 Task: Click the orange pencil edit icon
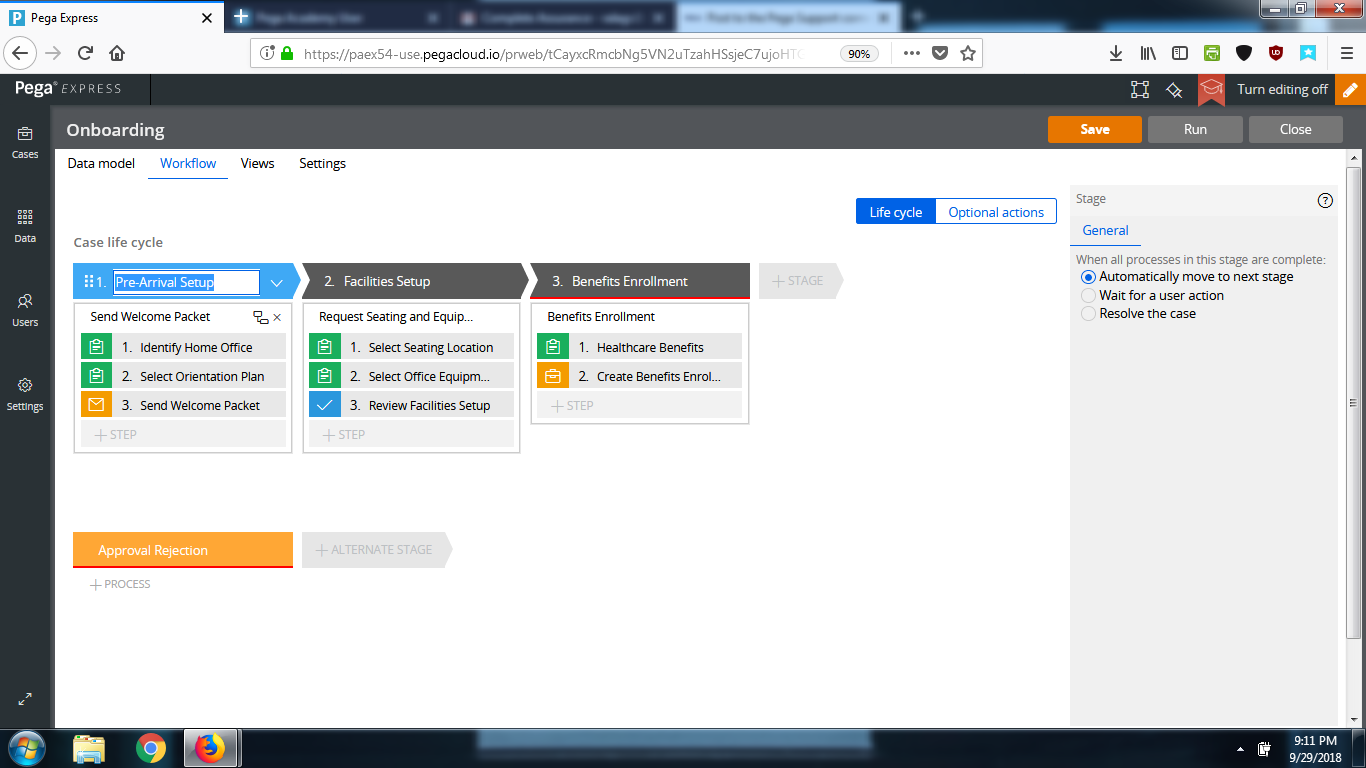click(x=1350, y=89)
